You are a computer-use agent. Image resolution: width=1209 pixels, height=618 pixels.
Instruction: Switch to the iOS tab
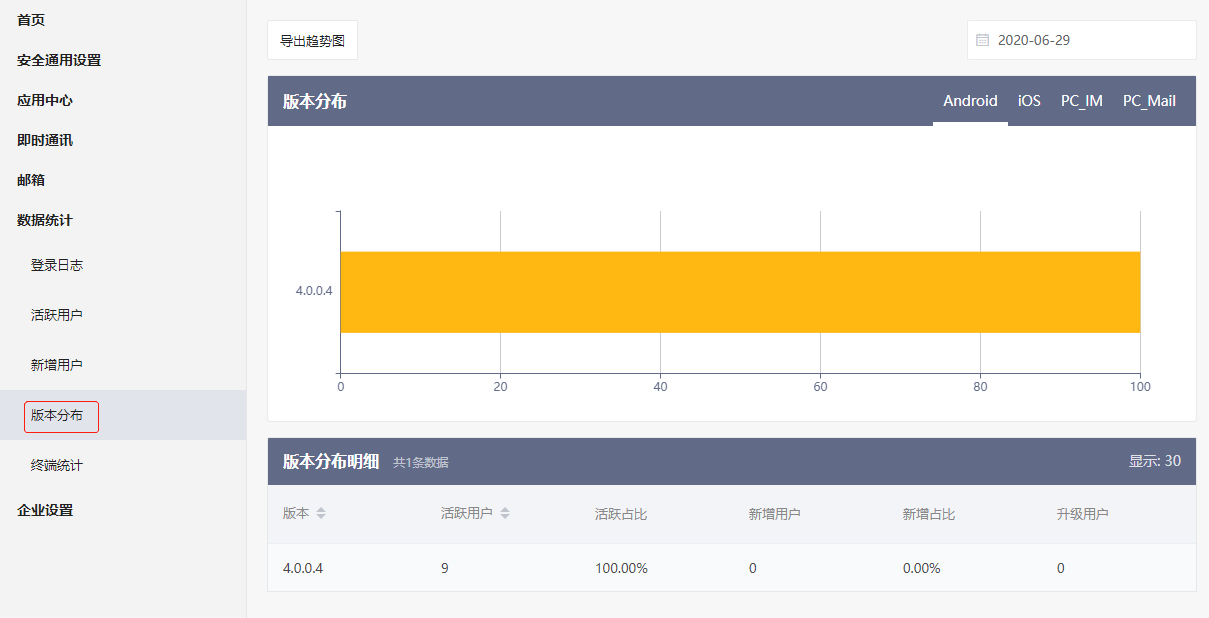1029,101
